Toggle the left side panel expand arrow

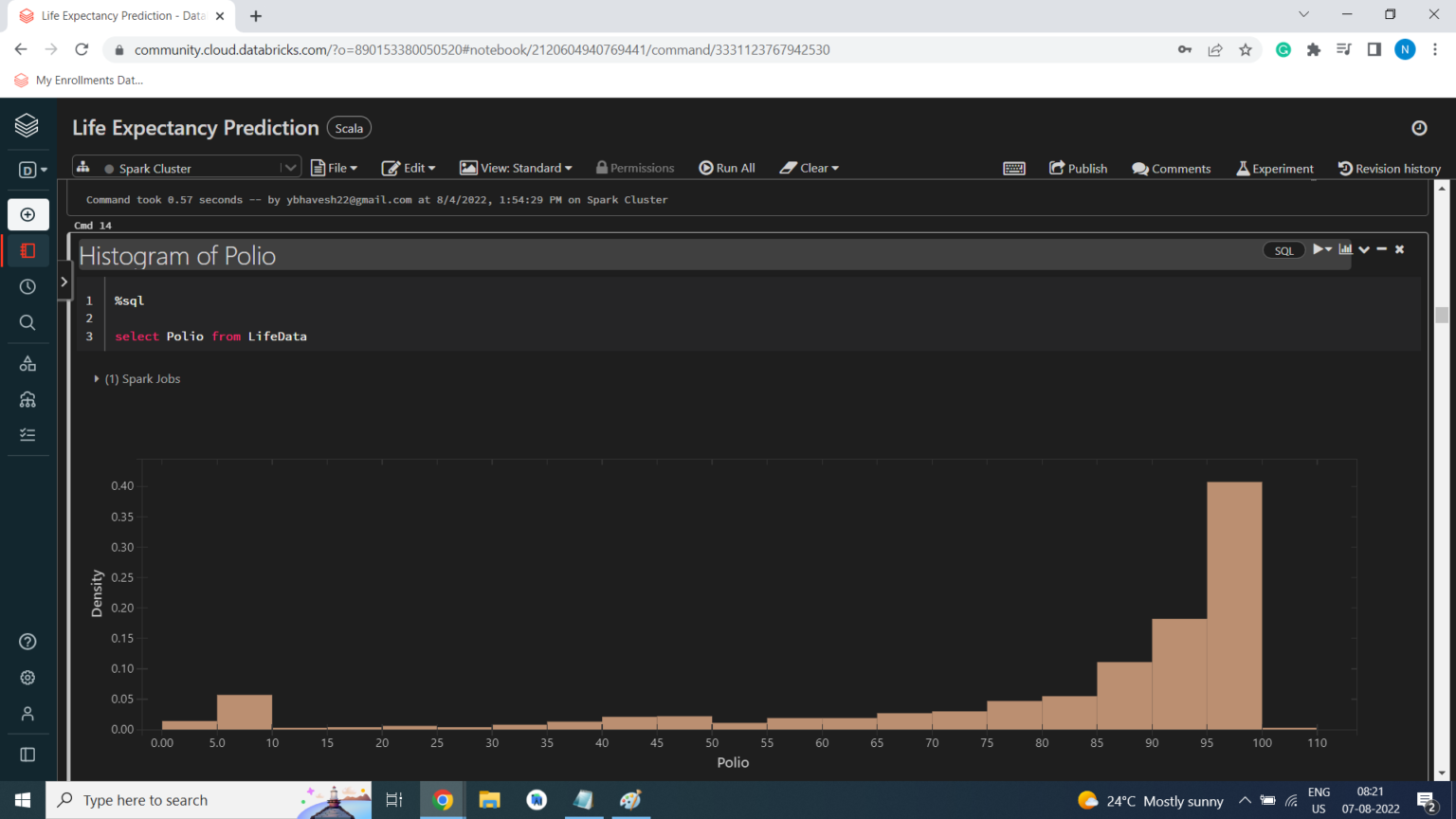click(x=64, y=282)
